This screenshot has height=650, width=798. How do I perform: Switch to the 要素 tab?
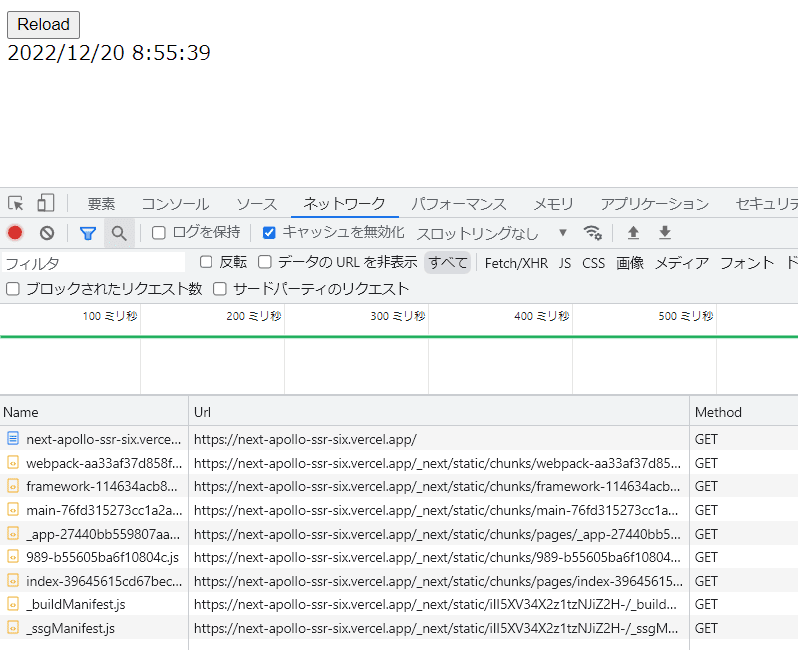coord(101,204)
